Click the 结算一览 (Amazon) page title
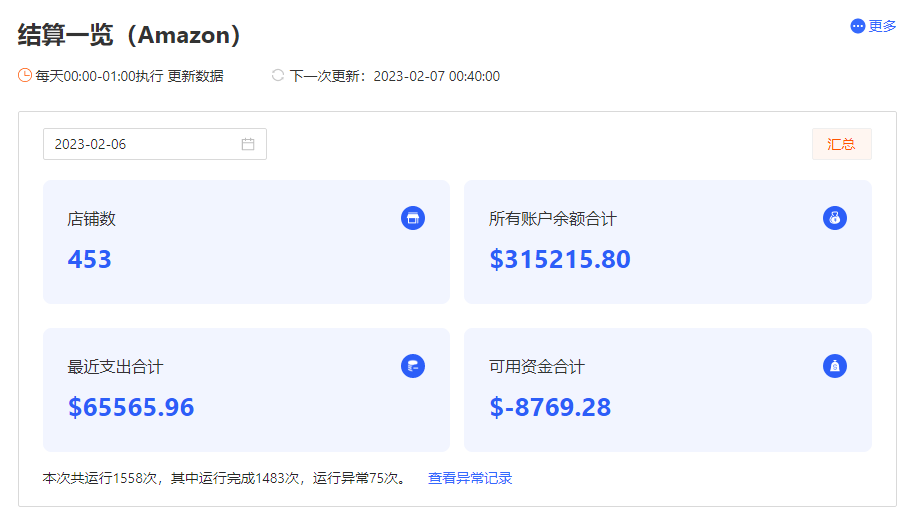Viewport: 916px width, 525px height. pos(129,35)
